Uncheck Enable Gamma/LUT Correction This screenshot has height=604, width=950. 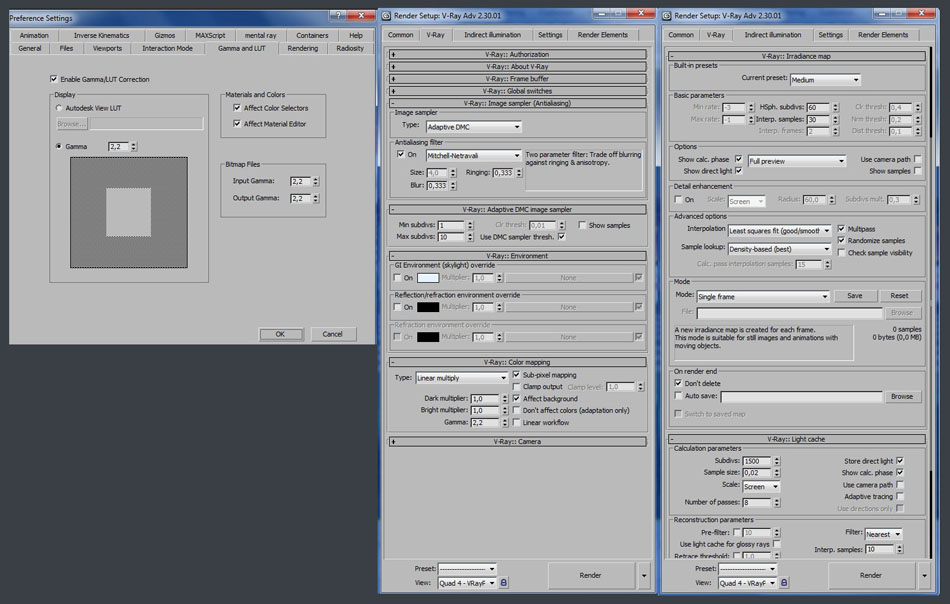53,79
